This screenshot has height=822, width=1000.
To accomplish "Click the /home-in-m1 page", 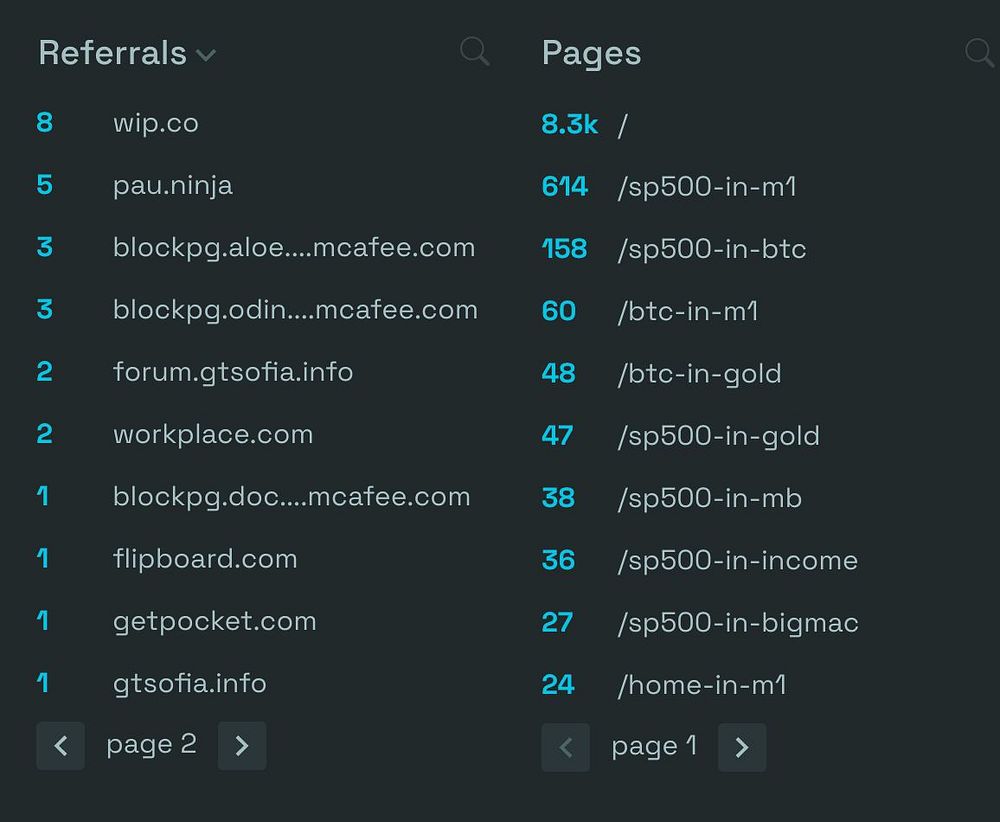I will tap(701, 685).
